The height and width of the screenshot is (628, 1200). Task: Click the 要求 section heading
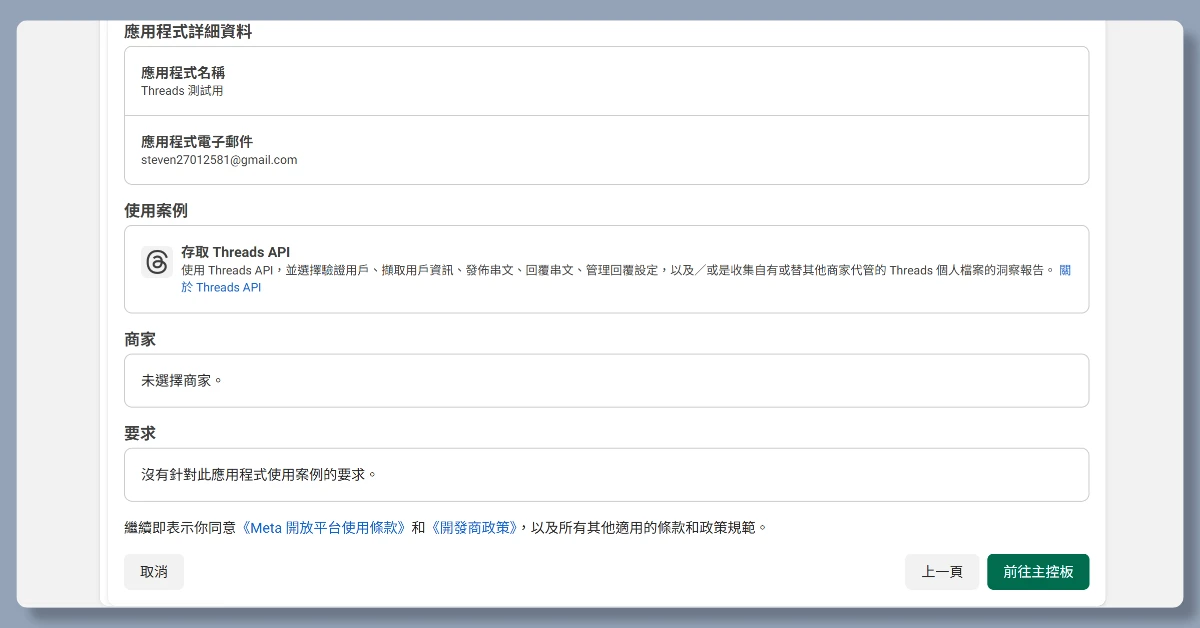pos(140,434)
